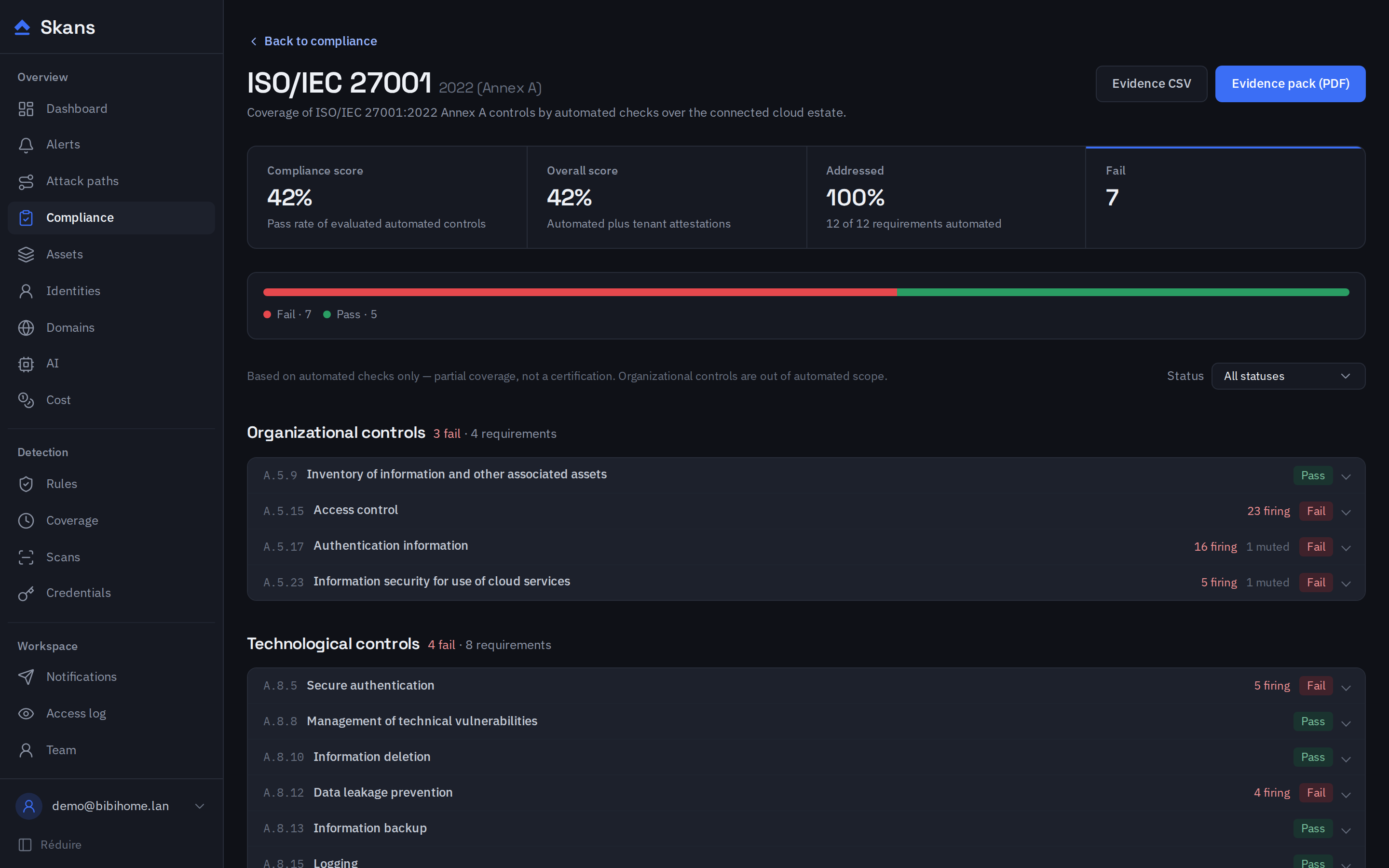Expand the A.8.5 Secure authentication chevron

[1346, 687]
